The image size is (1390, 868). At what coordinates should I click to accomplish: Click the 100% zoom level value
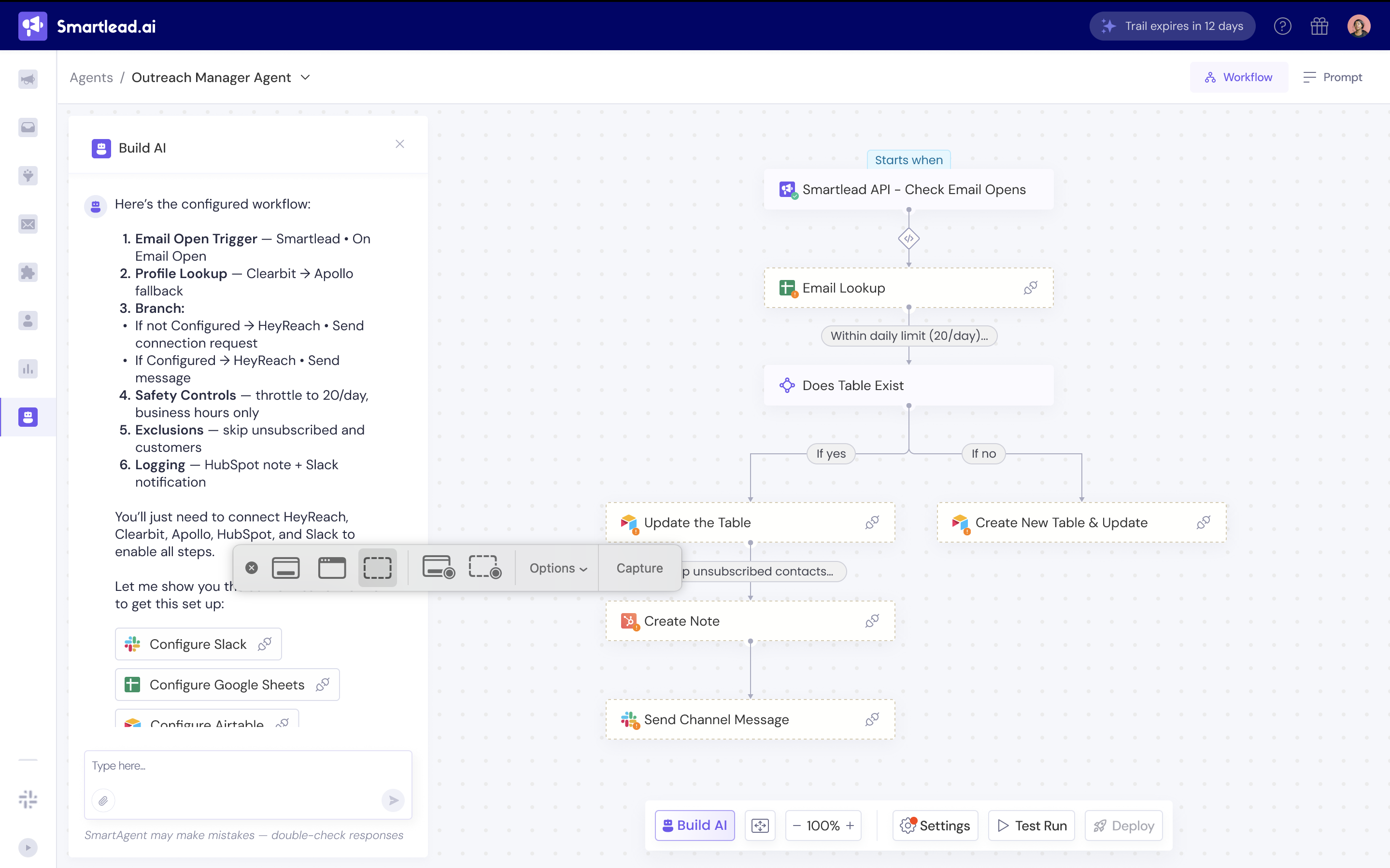click(823, 826)
